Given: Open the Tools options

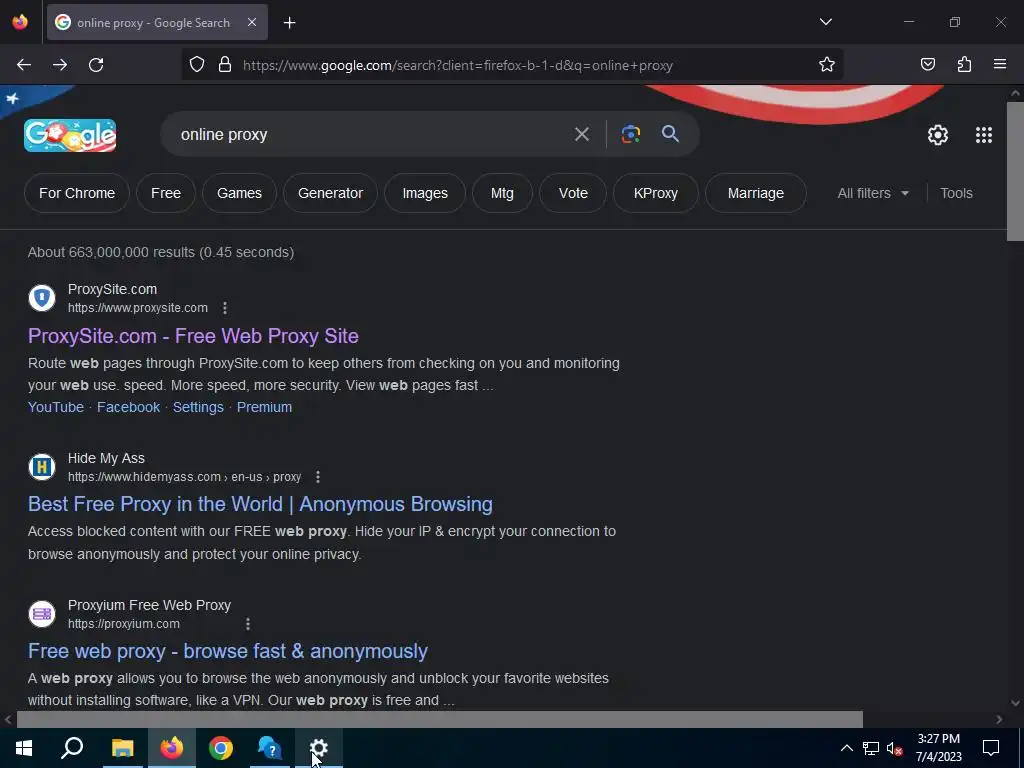Looking at the screenshot, I should pos(956,193).
